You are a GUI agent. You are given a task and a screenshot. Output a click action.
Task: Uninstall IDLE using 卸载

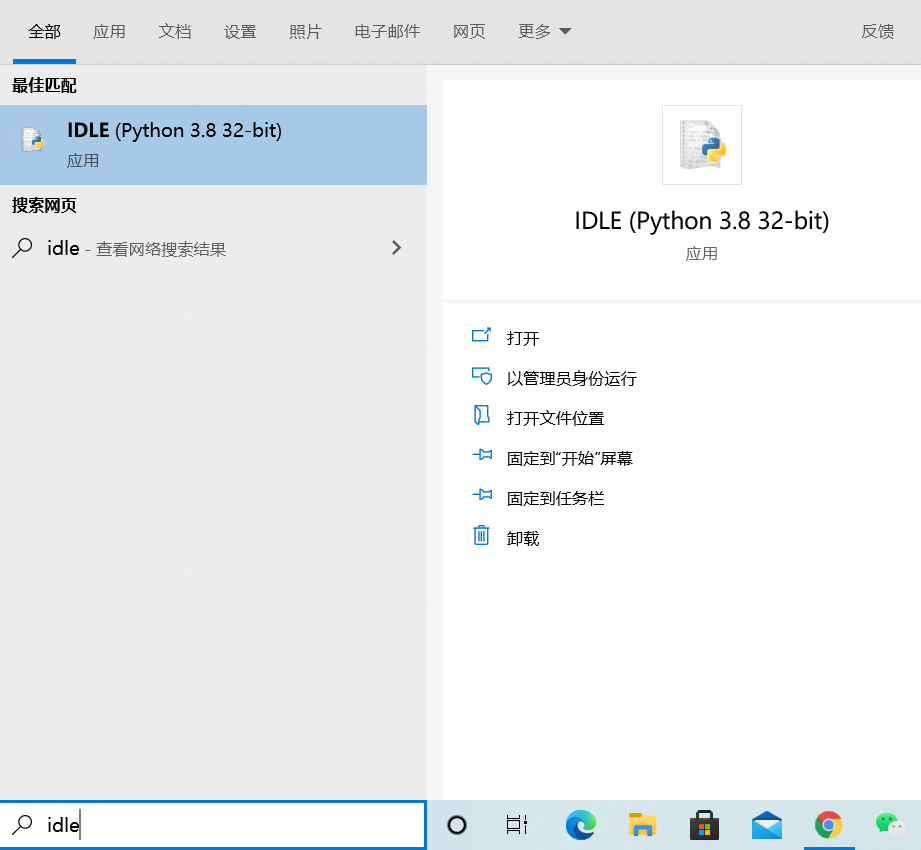pos(522,537)
